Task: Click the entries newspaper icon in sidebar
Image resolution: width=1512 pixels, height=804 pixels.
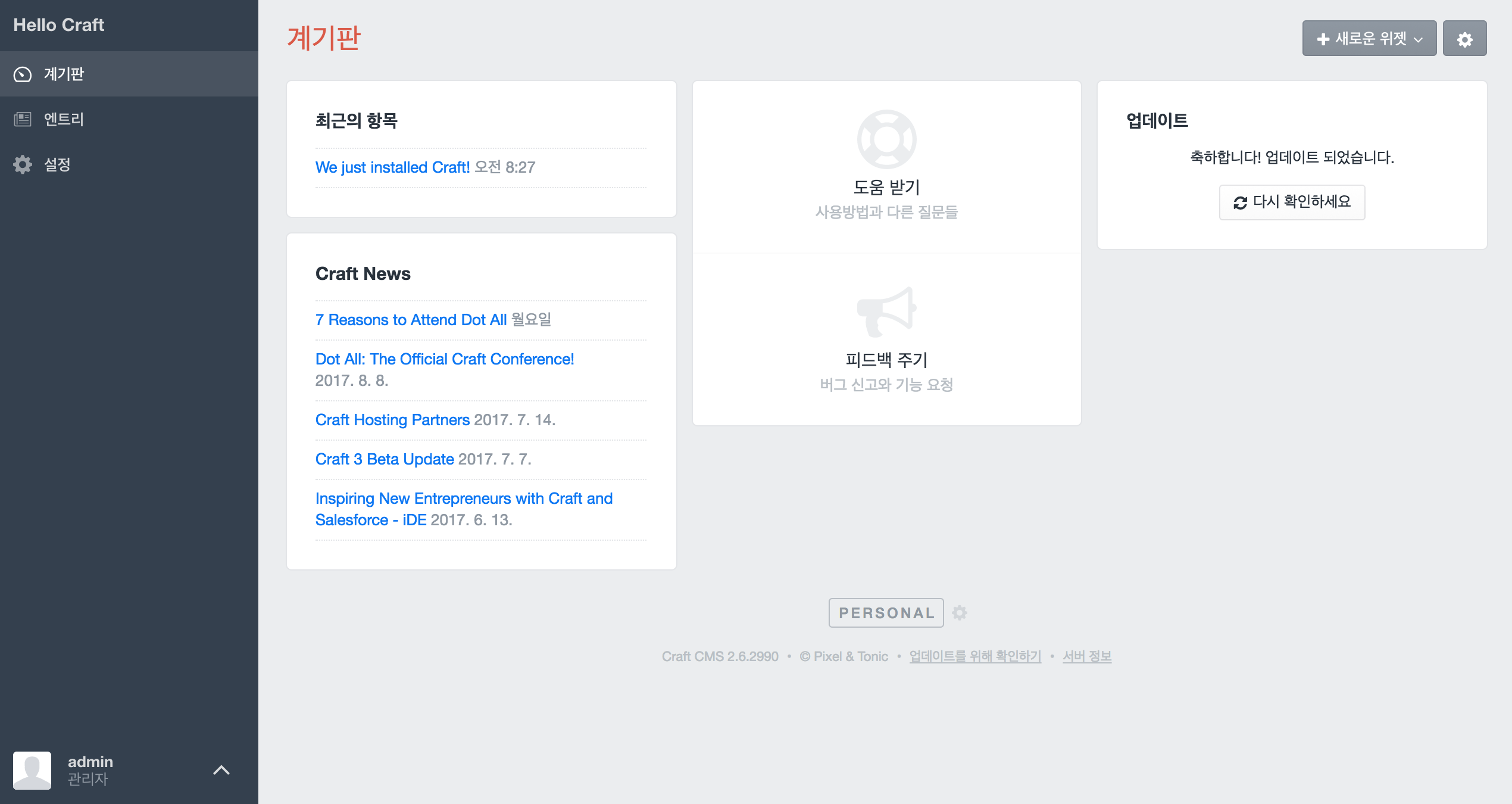Action: [x=23, y=120]
